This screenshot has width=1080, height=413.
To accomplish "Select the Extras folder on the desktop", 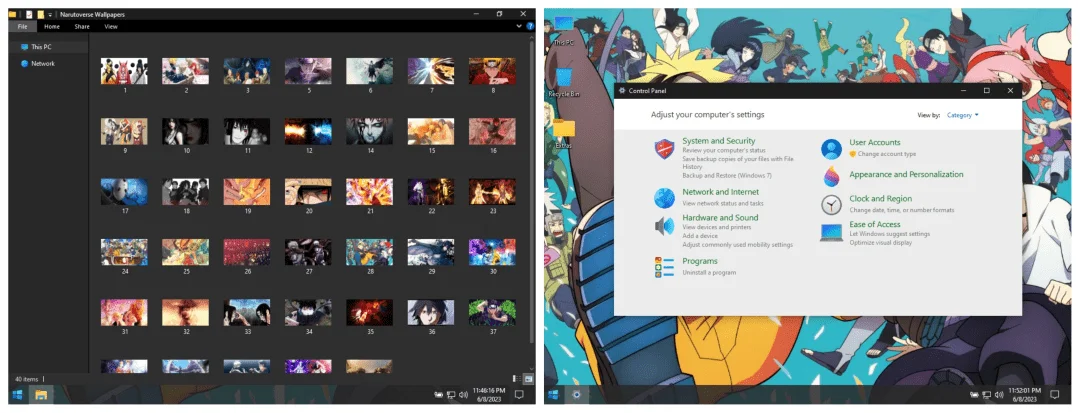I will (x=563, y=134).
